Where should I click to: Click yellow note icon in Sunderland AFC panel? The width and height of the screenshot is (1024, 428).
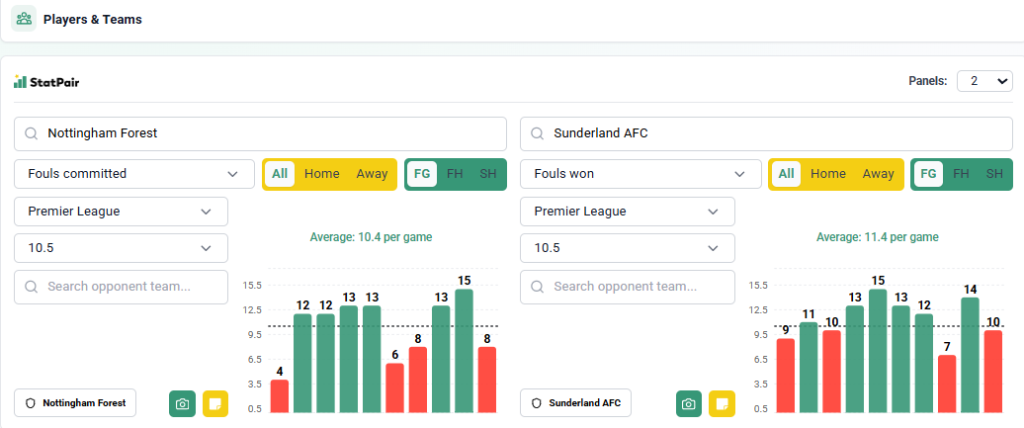722,403
